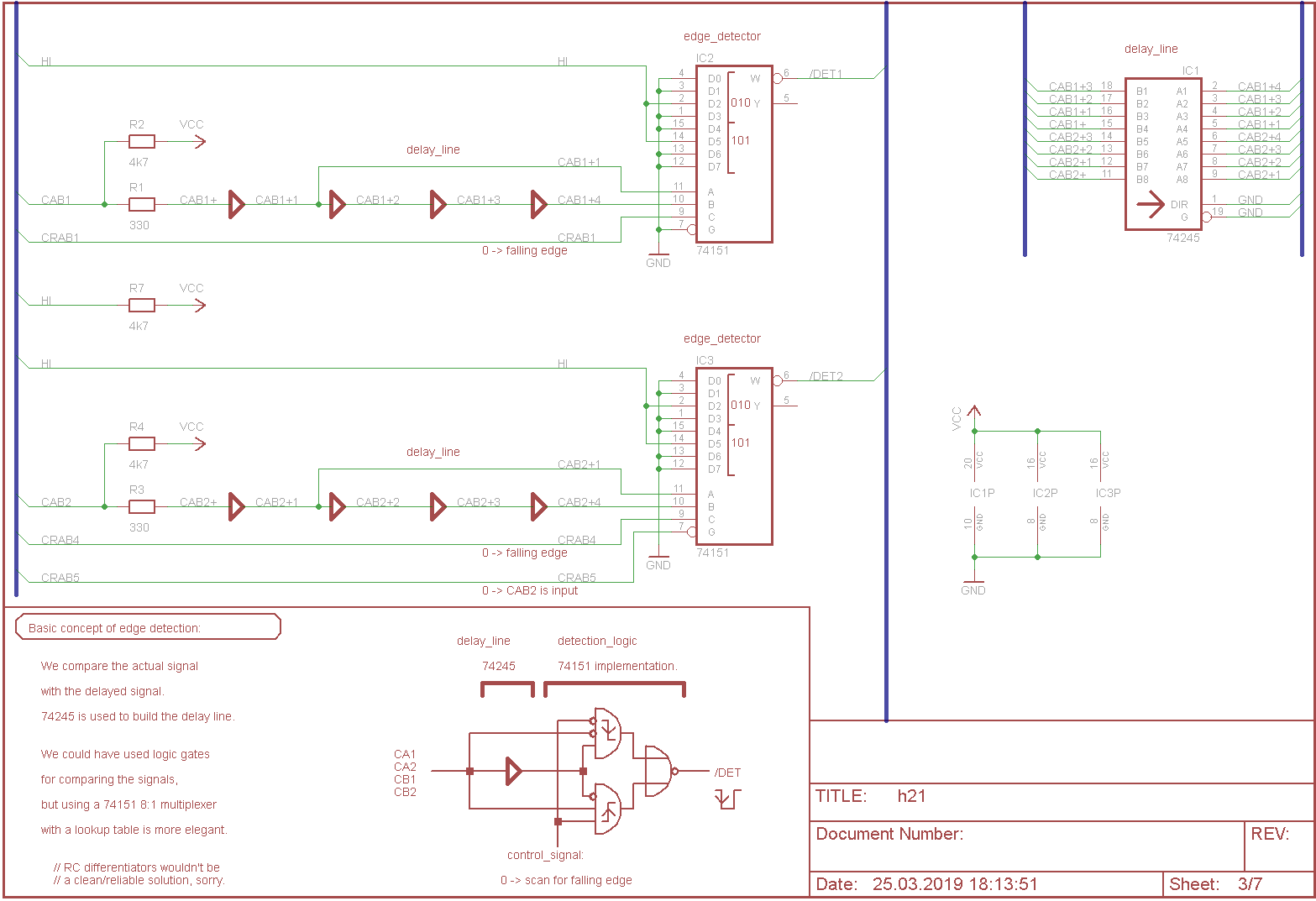The width and height of the screenshot is (1316, 901).
Task: Click the R4 4k7 resistor
Action: pyautogui.click(x=142, y=443)
